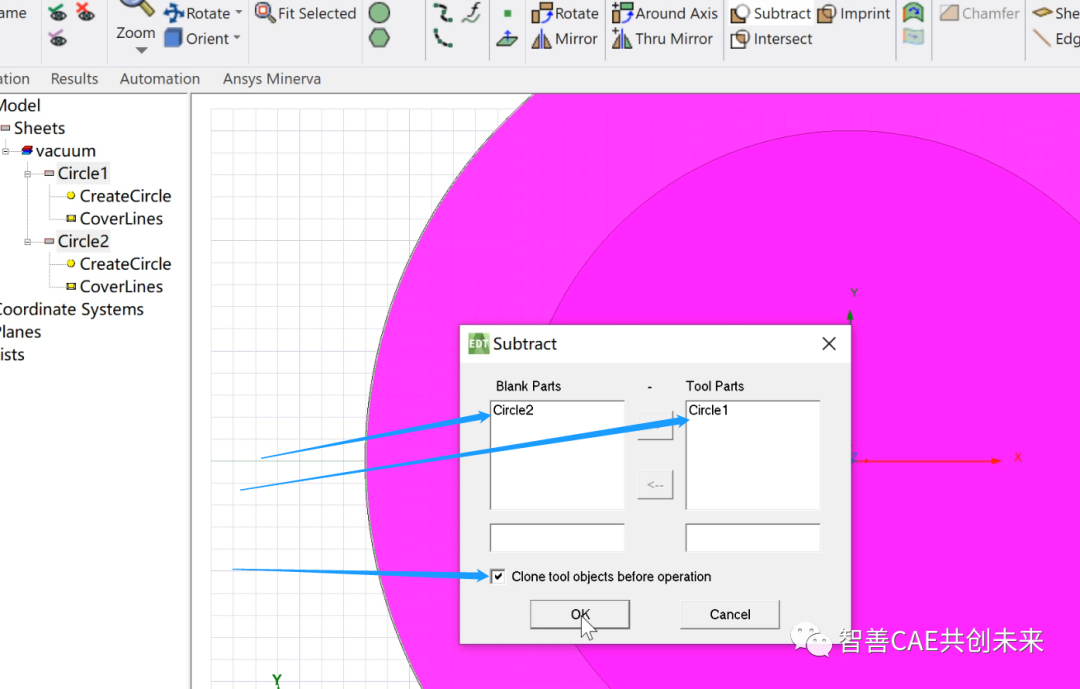Enable Clone tool objects before operation
1080x689 pixels.
[x=497, y=576]
